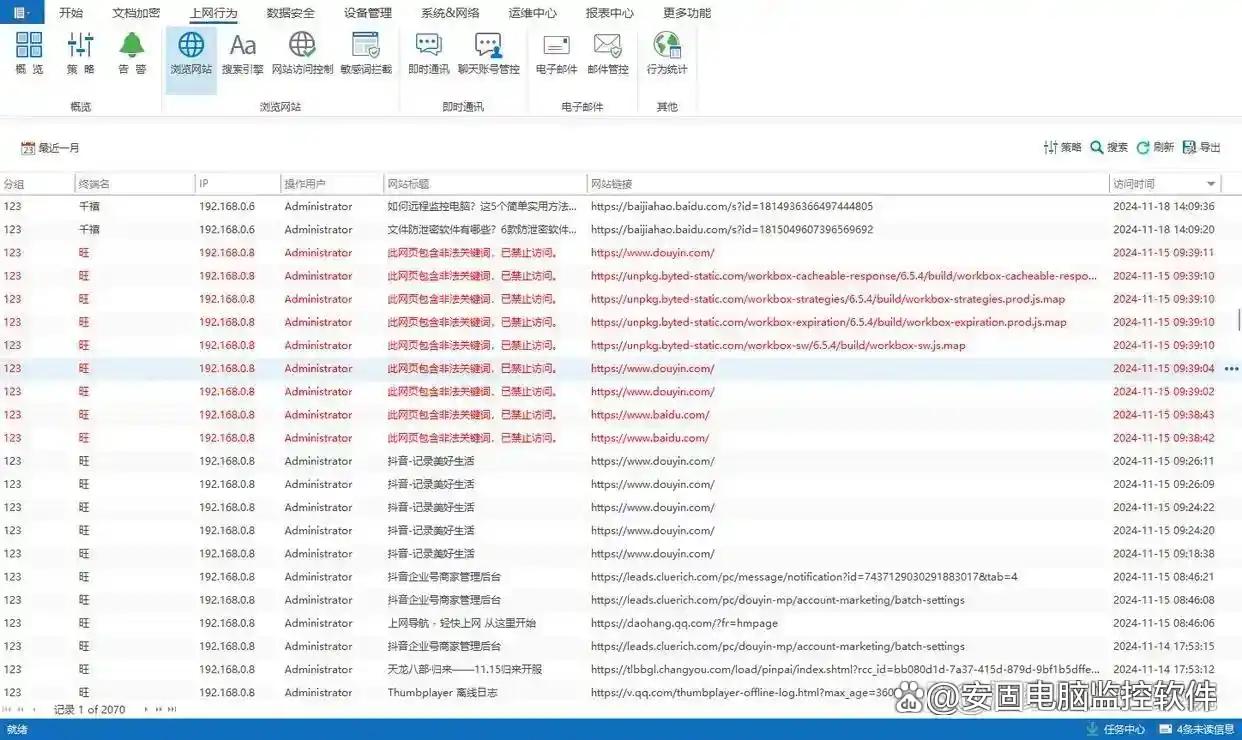1242x740 pixels.
Task: Switch to the 开始 tab
Action: pos(71,13)
